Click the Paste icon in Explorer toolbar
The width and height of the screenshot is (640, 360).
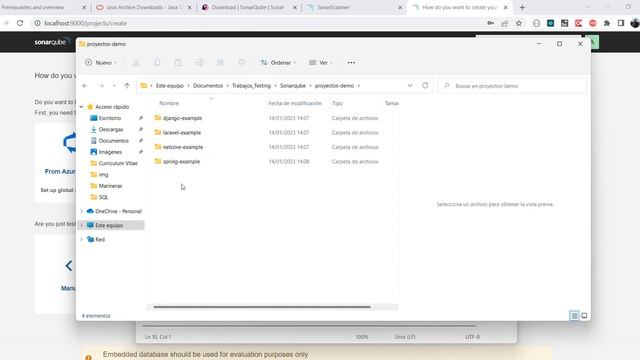tap(178, 62)
